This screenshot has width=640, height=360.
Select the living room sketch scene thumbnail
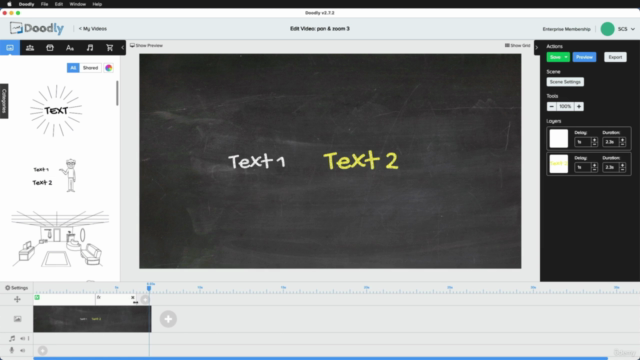pos(60,239)
